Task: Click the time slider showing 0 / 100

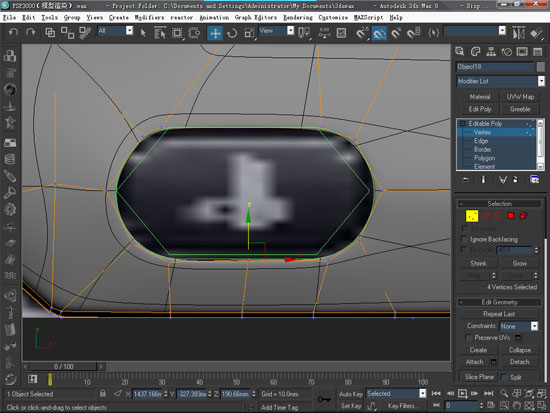Action: 63,366
